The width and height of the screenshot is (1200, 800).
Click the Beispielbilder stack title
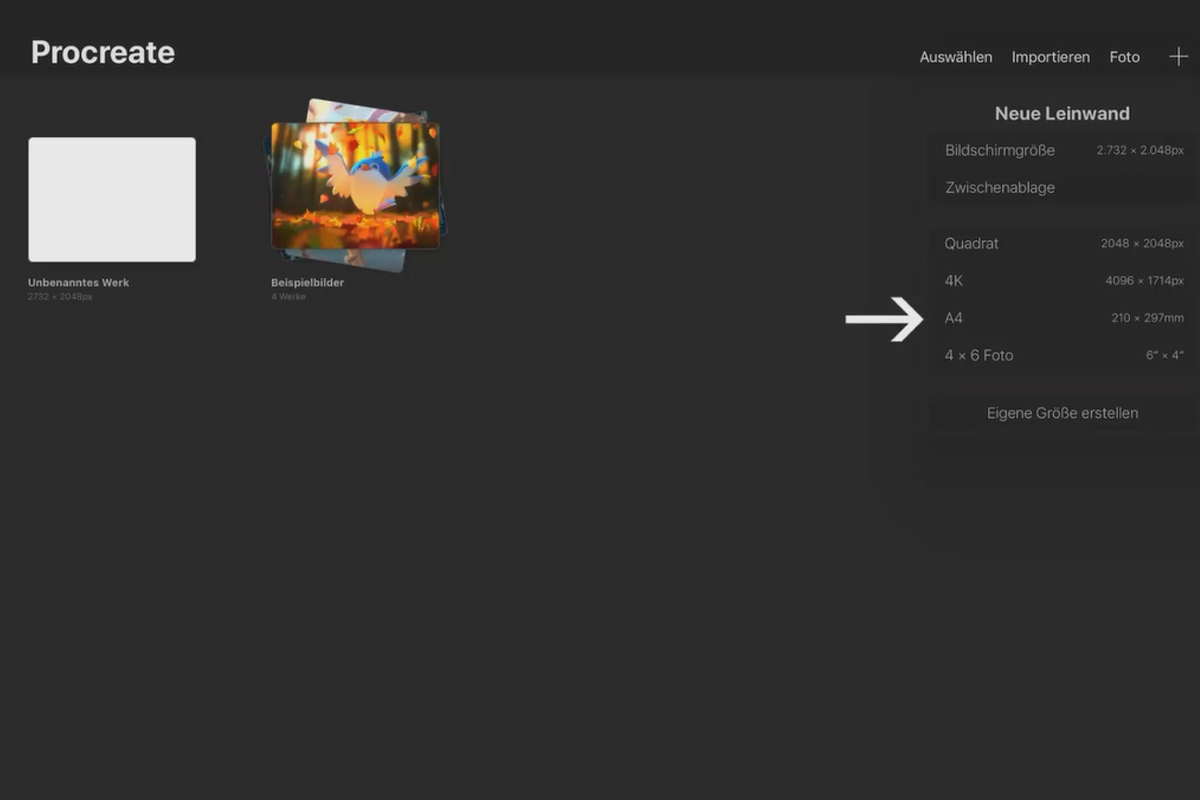click(307, 283)
